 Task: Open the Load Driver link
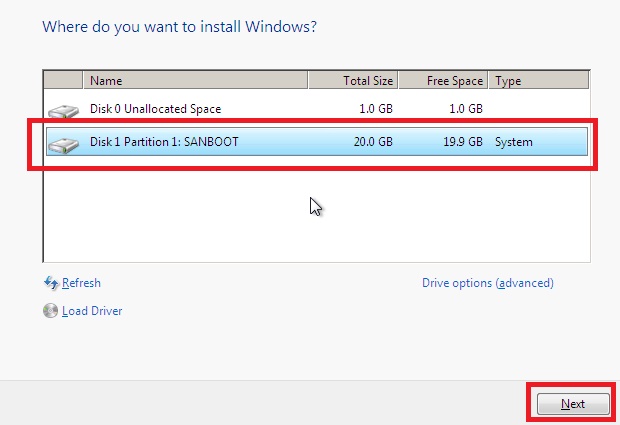click(92, 311)
